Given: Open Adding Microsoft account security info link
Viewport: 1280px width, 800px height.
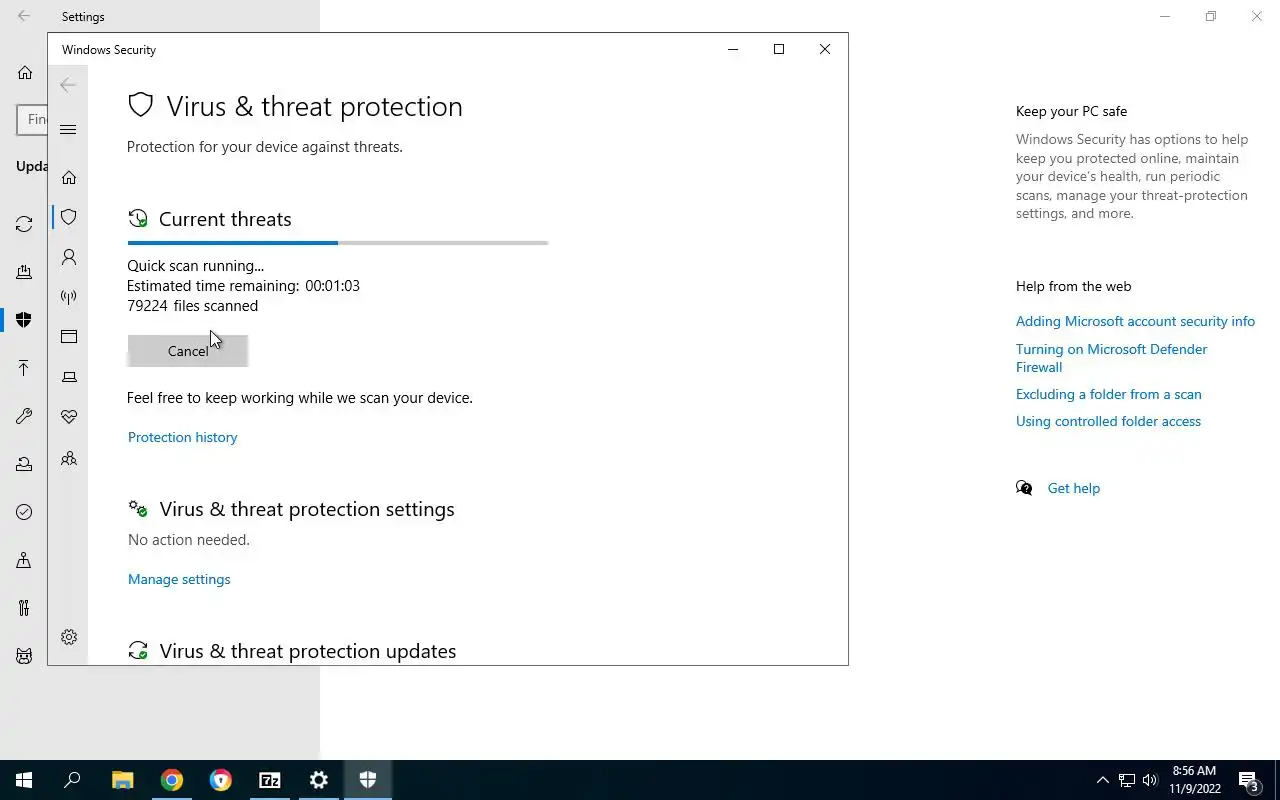Looking at the screenshot, I should [x=1135, y=321].
